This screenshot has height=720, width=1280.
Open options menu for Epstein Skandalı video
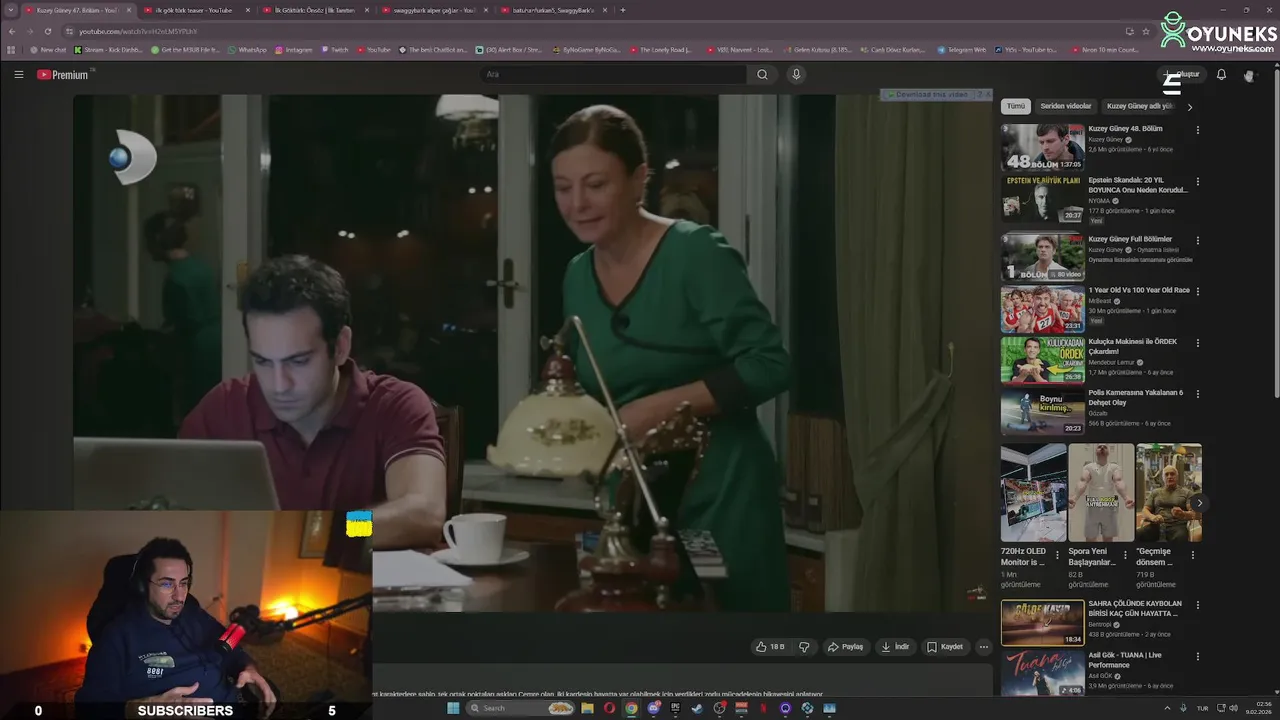pyautogui.click(x=1198, y=182)
